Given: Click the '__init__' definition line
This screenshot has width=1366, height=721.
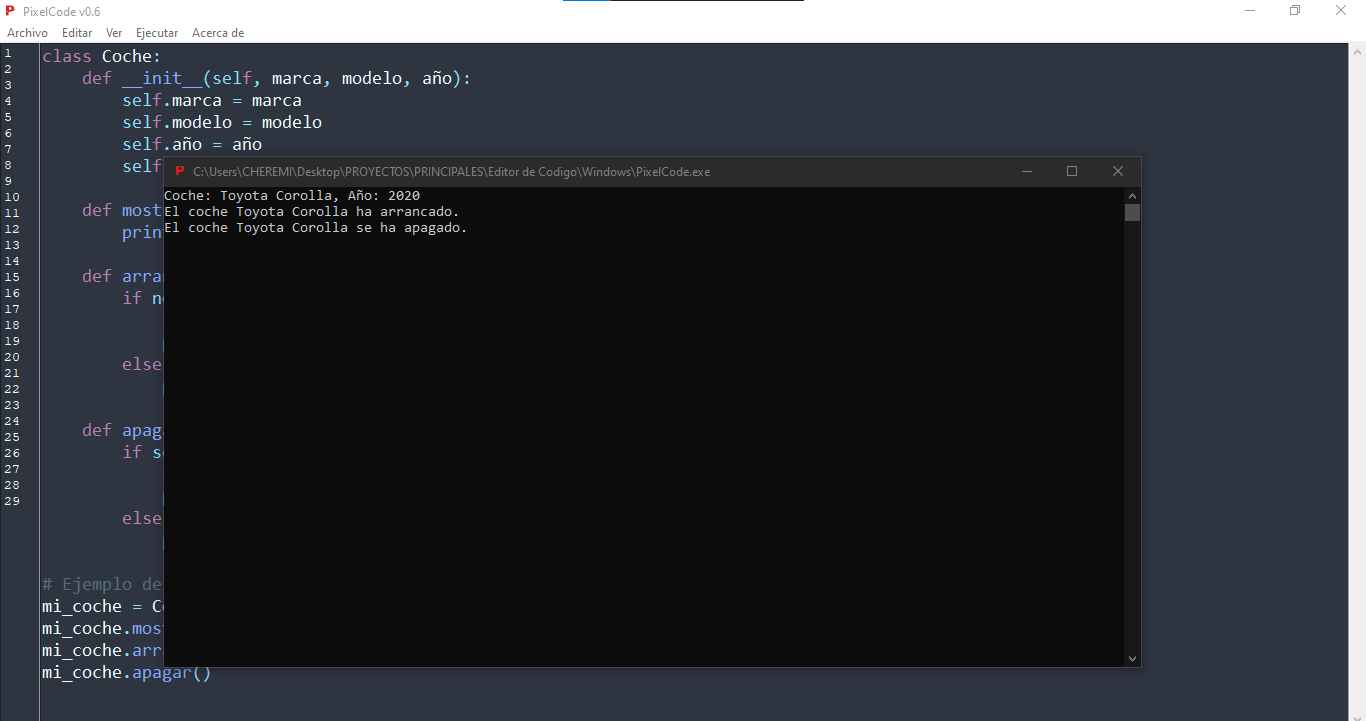Looking at the screenshot, I should (276, 79).
